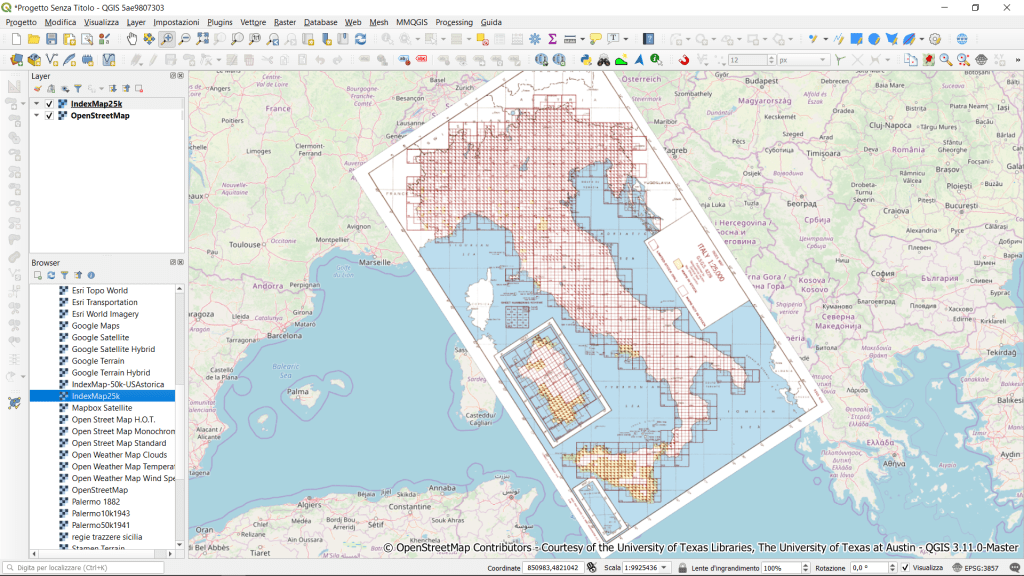Screen dimensions: 1024x576
Task: Click the Refresh map canvas icon
Action: pos(360,39)
